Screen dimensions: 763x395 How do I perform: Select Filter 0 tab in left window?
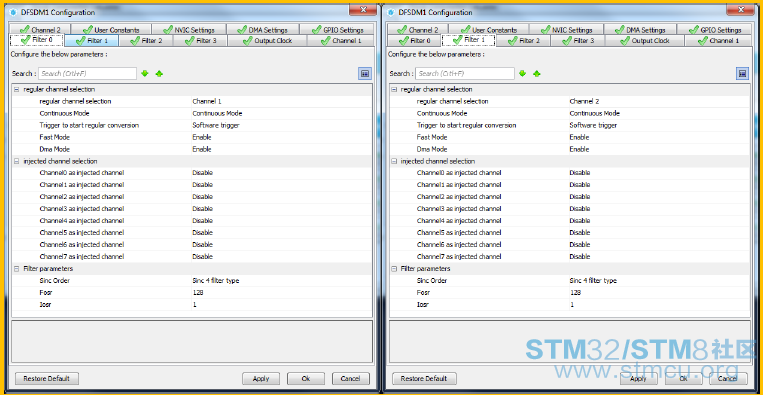[x=36, y=40]
